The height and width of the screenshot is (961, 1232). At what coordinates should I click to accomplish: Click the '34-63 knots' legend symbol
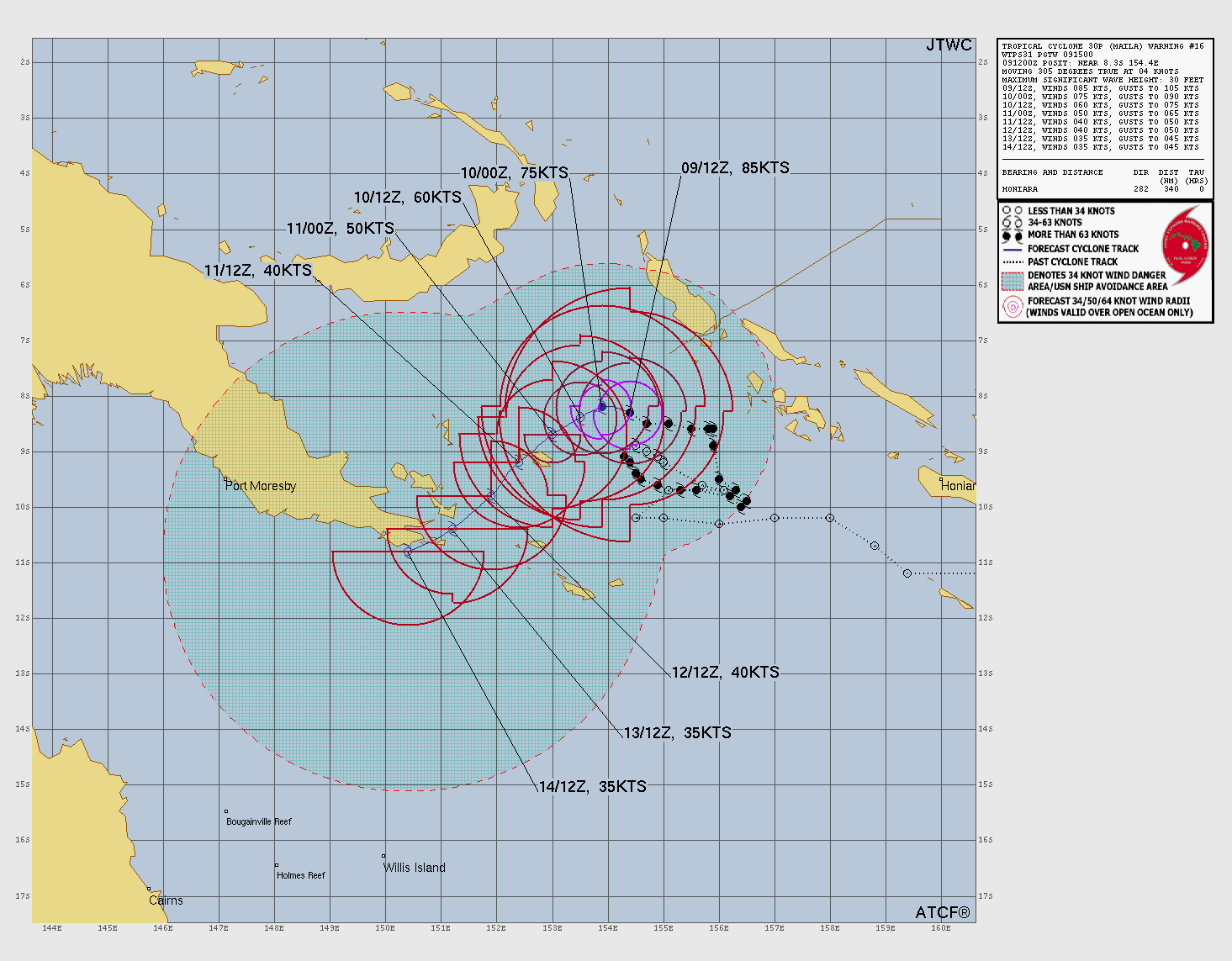coord(1013,223)
